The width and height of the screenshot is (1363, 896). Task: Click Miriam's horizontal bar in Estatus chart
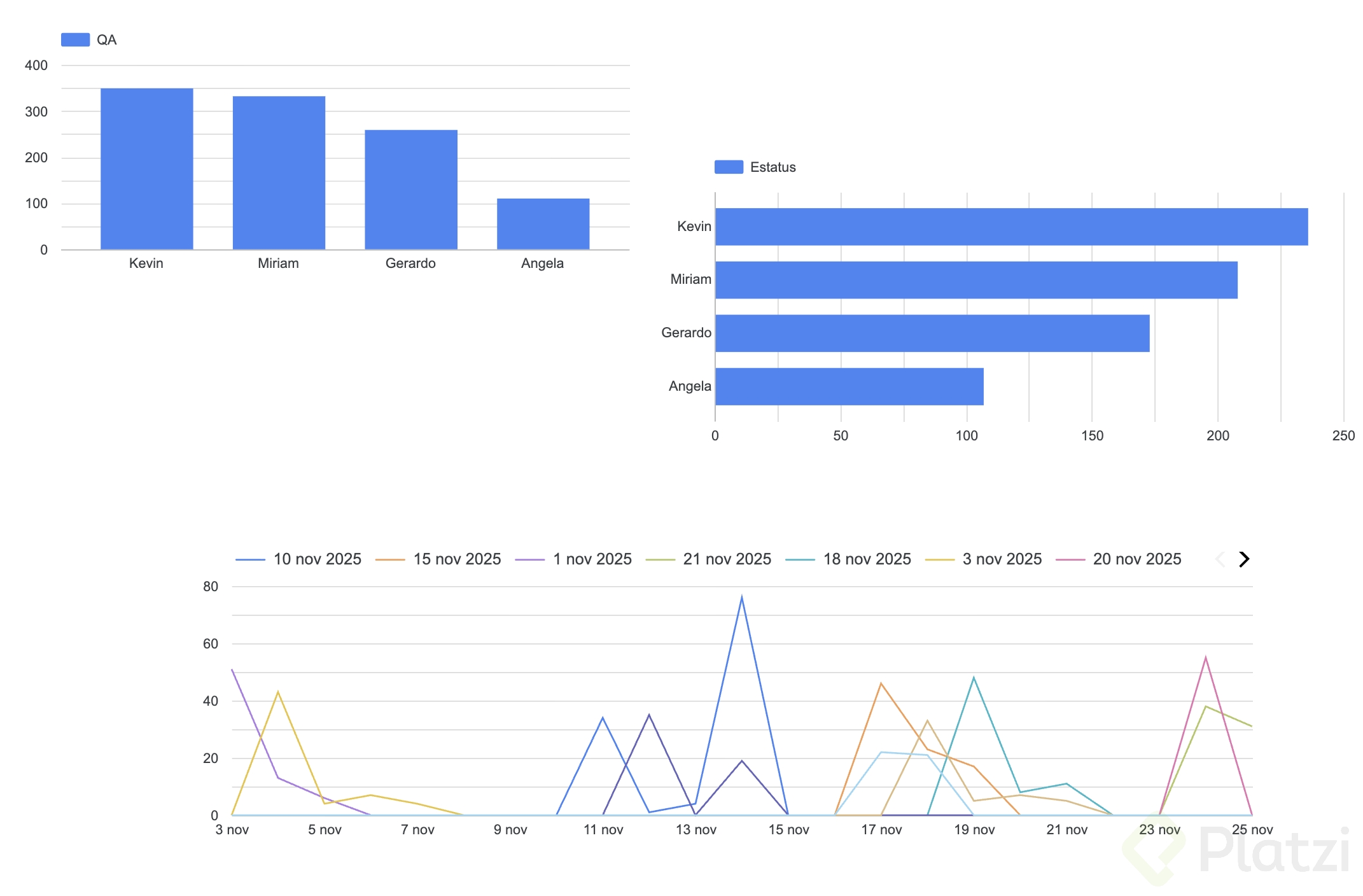975,280
